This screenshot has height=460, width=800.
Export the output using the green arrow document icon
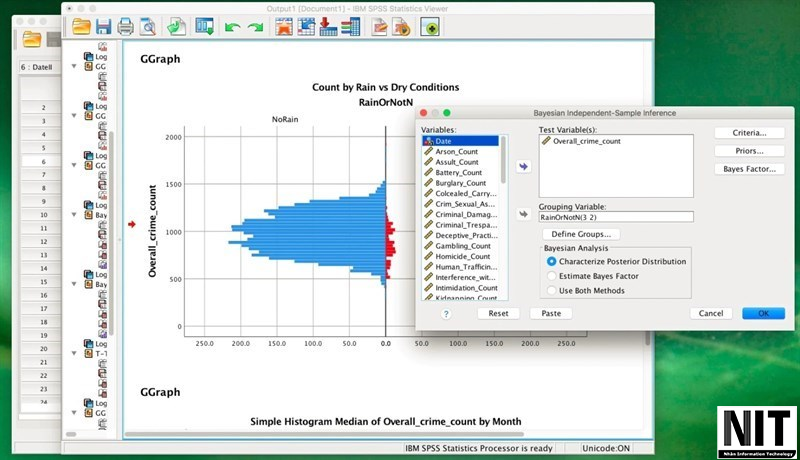coord(177,27)
